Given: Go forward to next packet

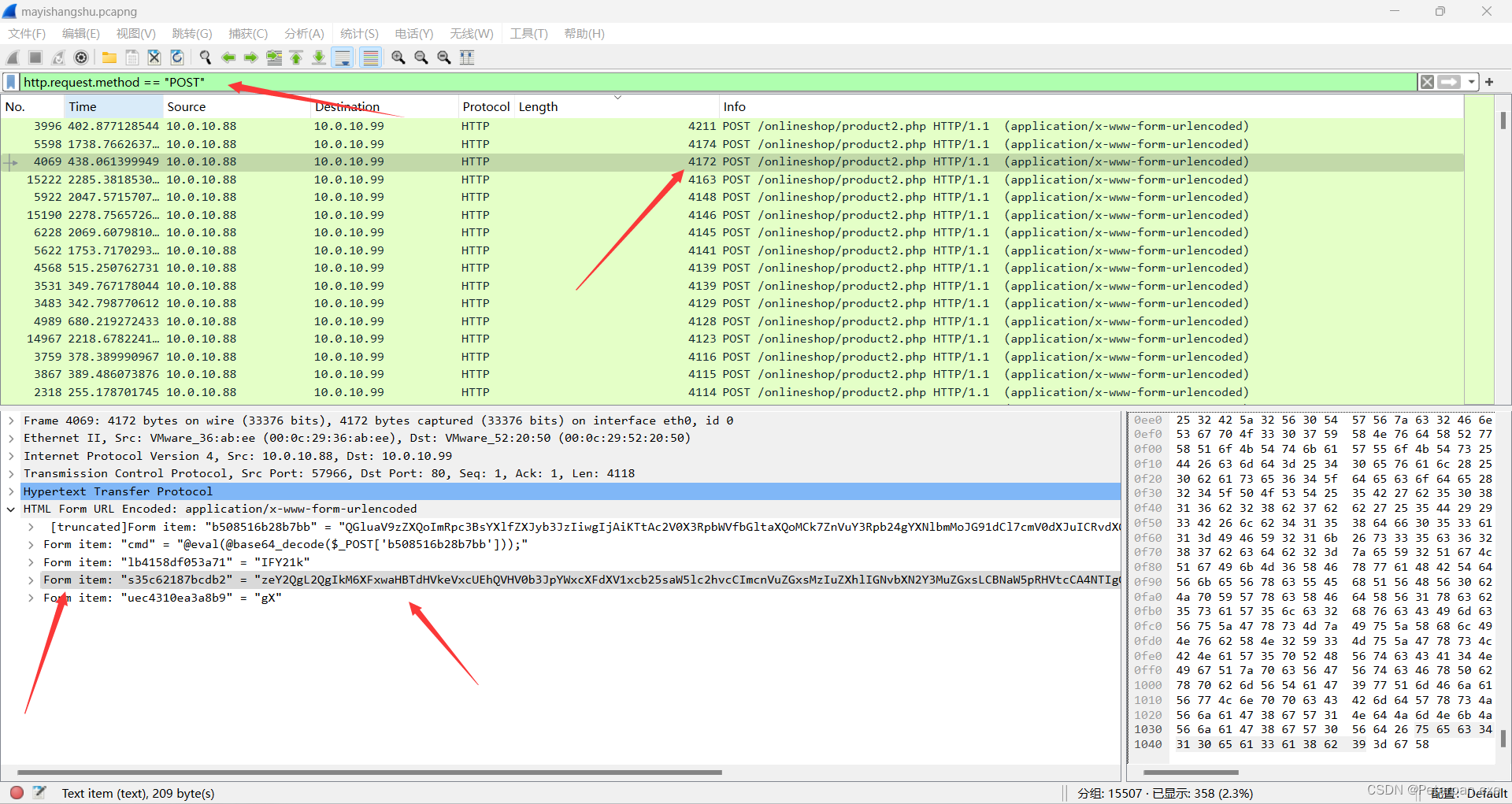Looking at the screenshot, I should click(251, 57).
